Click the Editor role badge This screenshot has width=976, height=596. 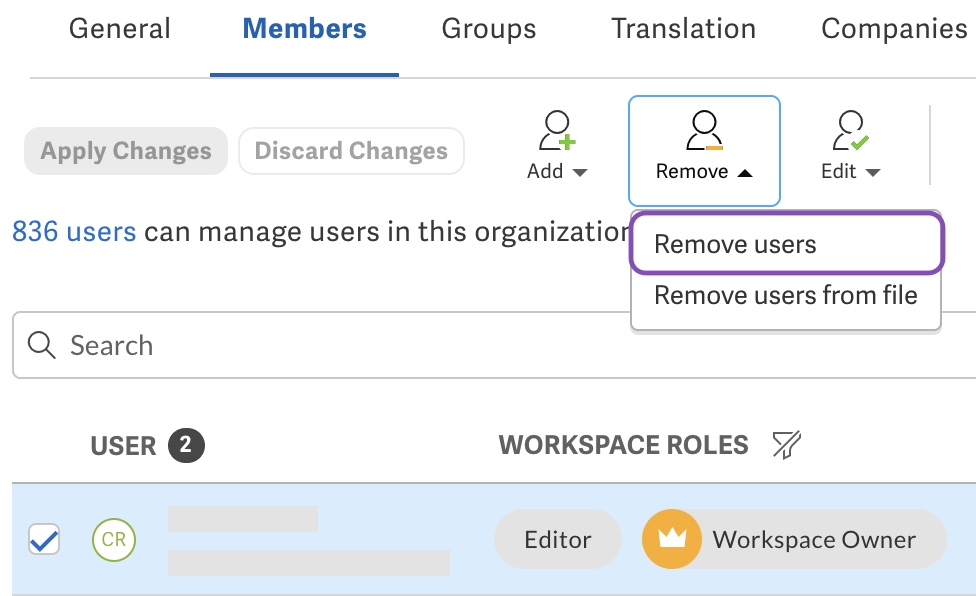[558, 539]
